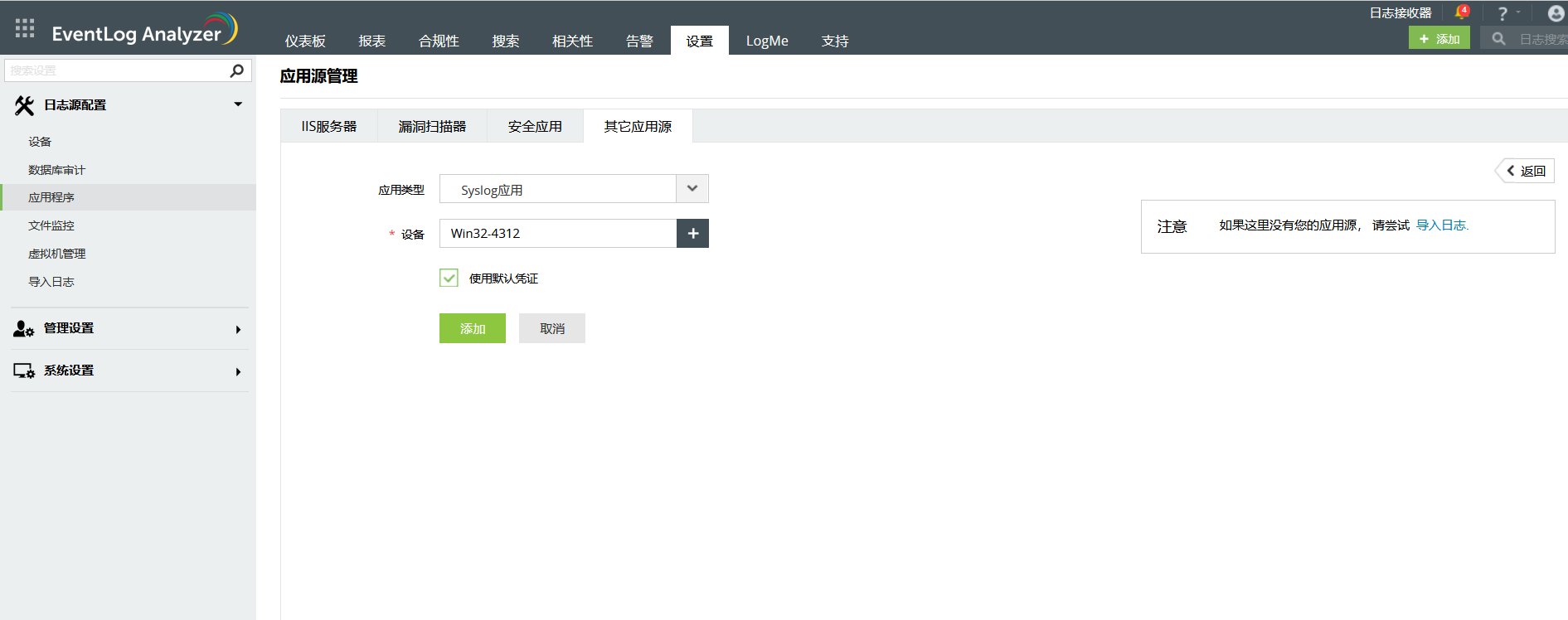This screenshot has width=1568, height=620.
Task: Click the 管理设置 user gear icon
Action: (23, 329)
